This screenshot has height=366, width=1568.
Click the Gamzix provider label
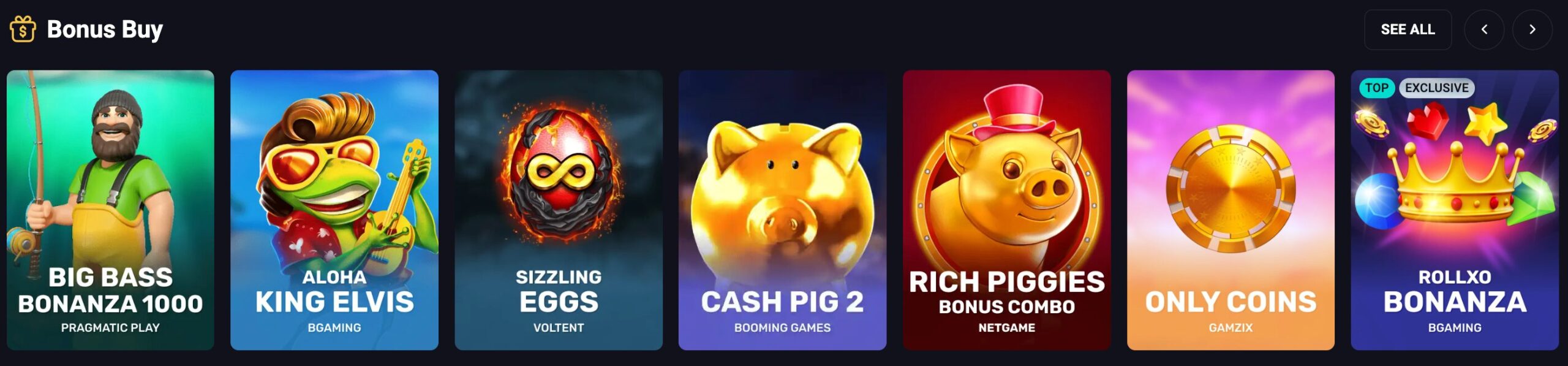click(x=1231, y=328)
